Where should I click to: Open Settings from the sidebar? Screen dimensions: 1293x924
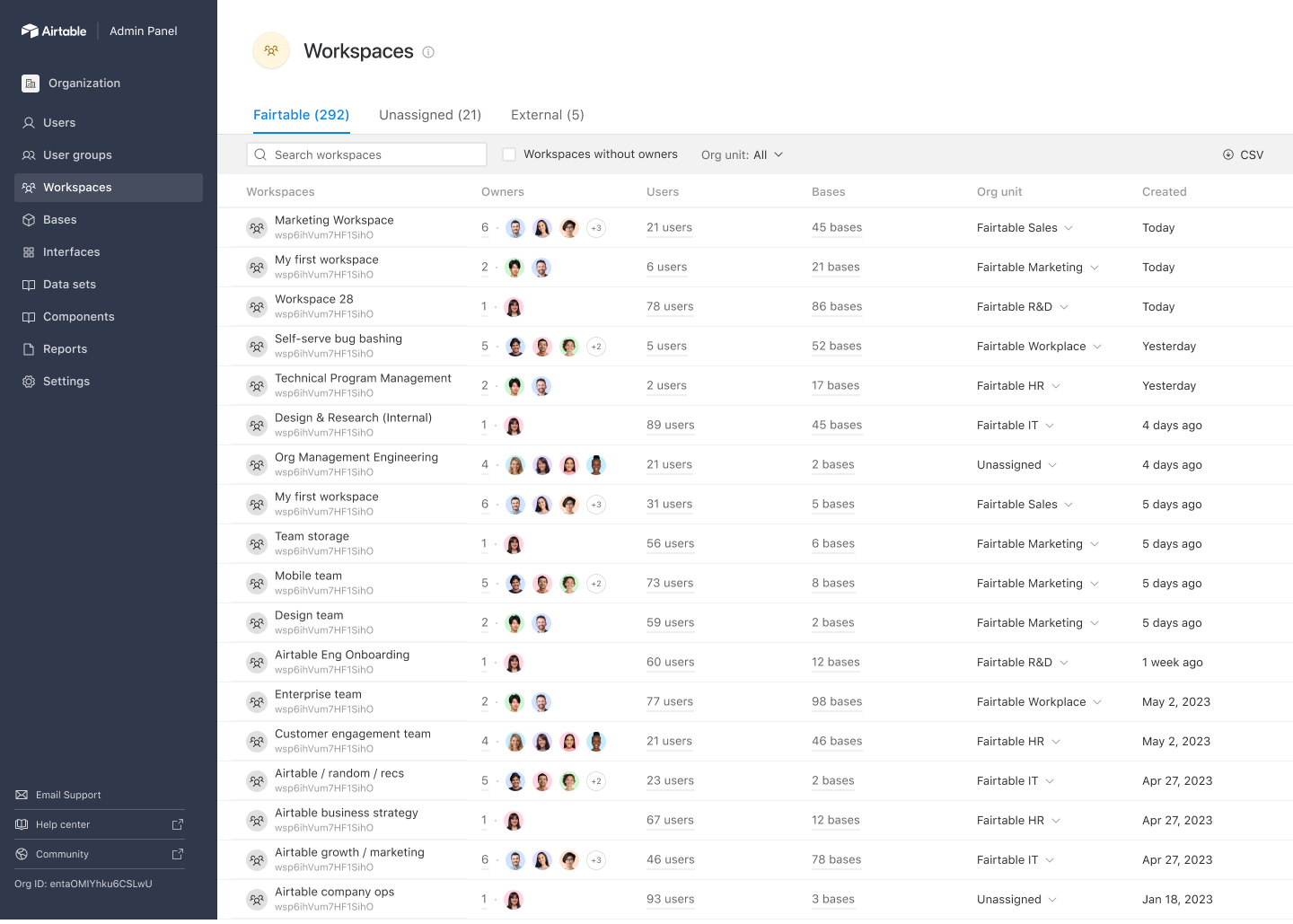[66, 381]
